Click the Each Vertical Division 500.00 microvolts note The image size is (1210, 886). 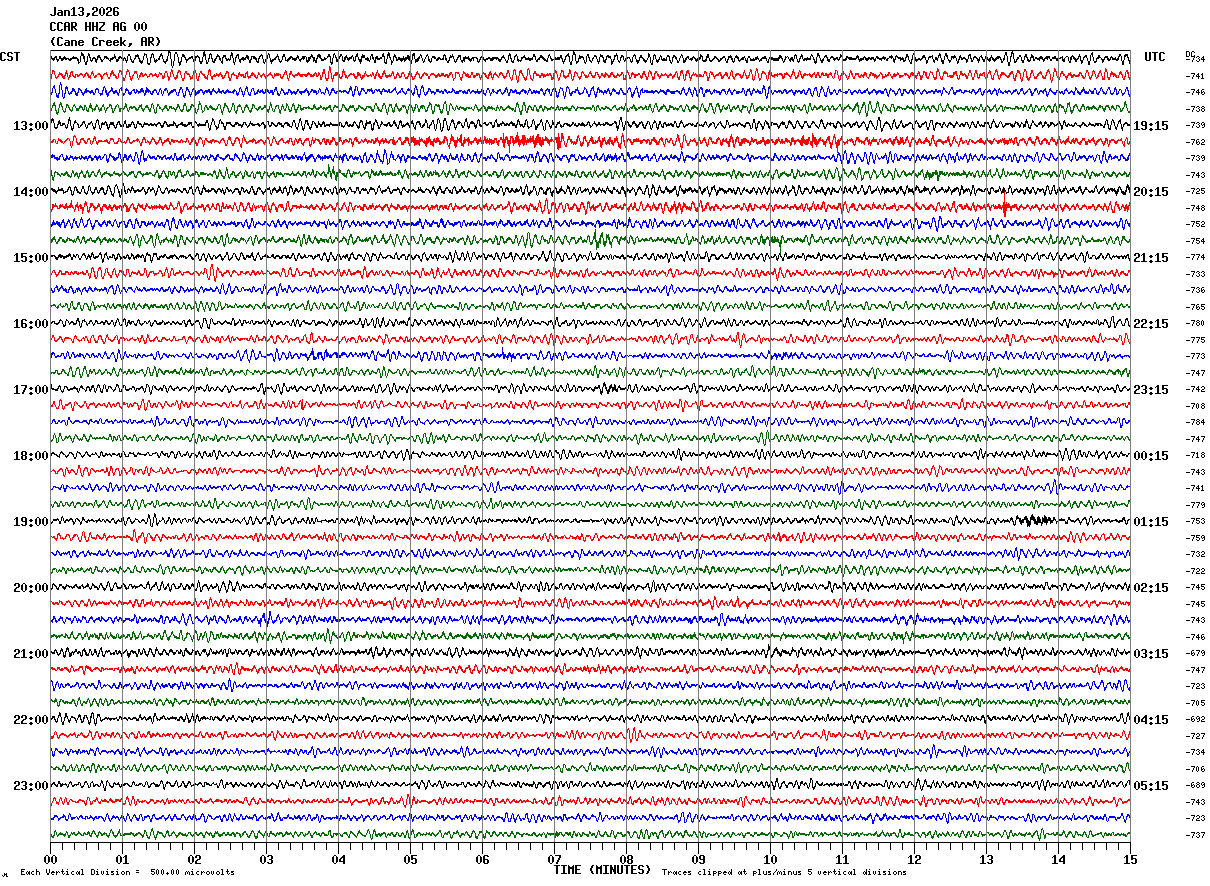pos(127,873)
